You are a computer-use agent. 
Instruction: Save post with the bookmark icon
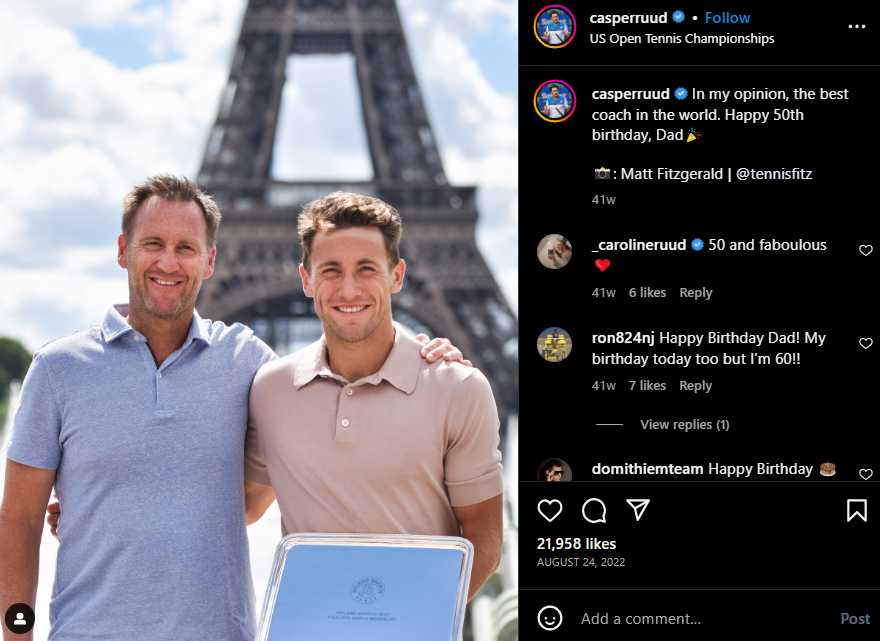[856, 510]
